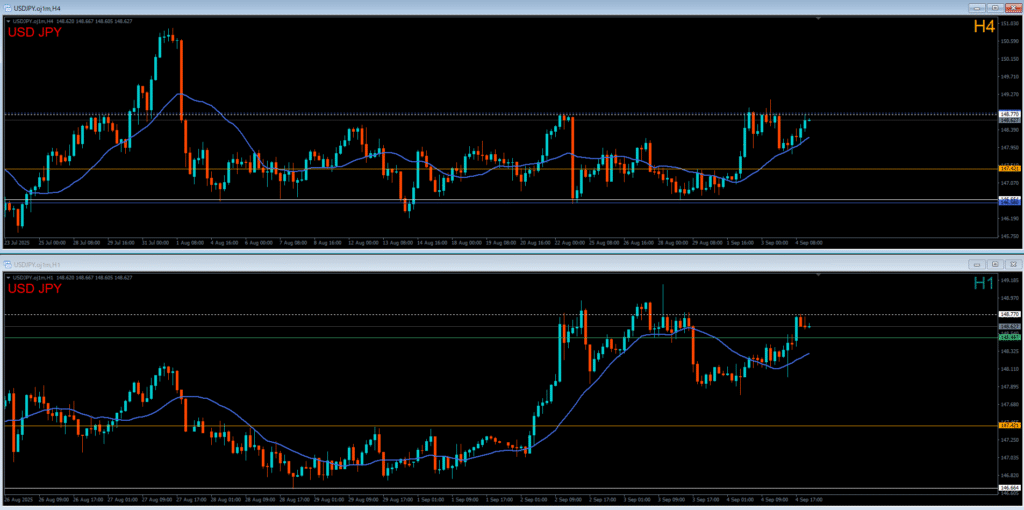Expand the one-click trading arrow in H1 chart
Screen dimensions: 1024x510
coord(8,278)
